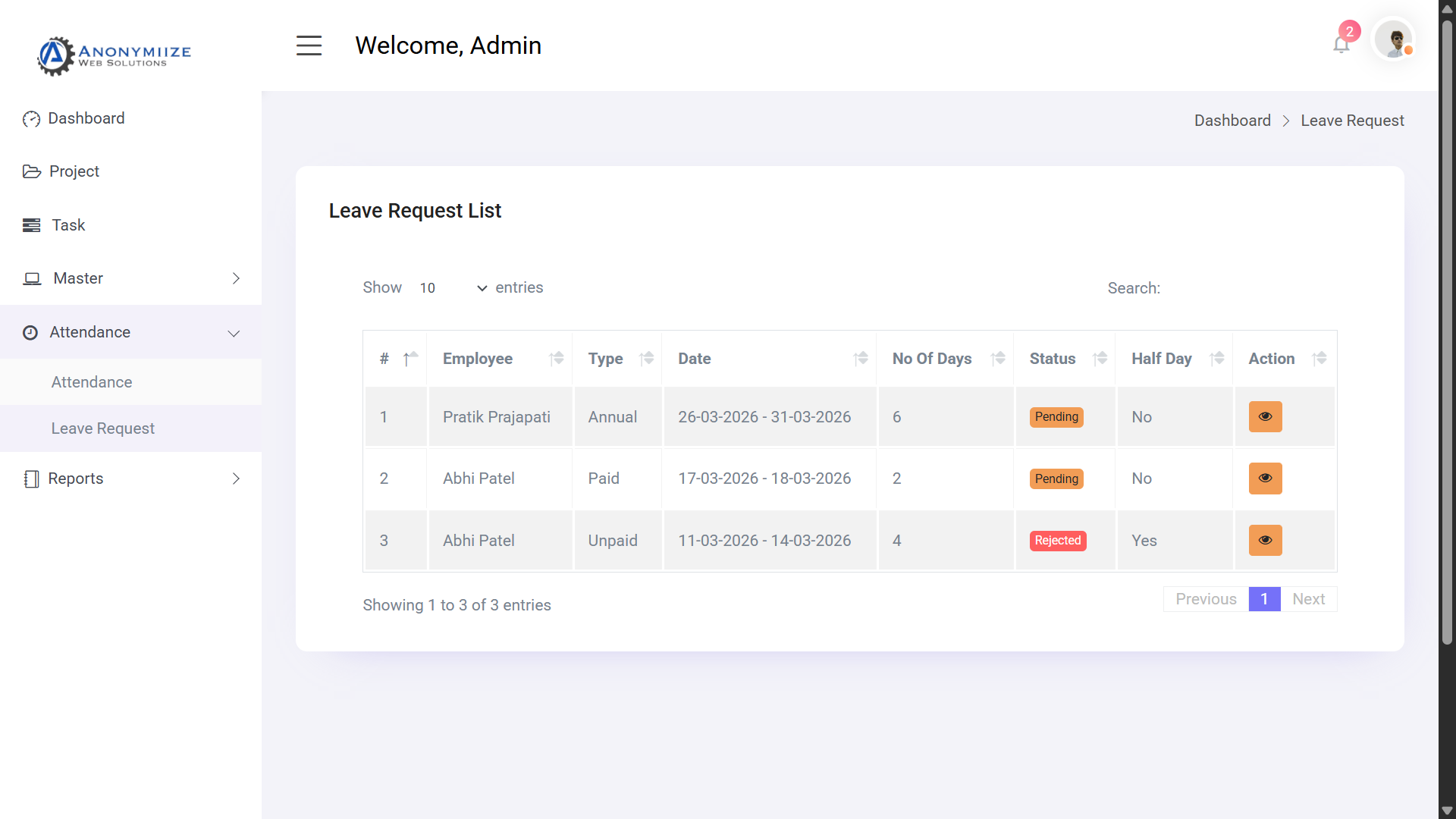Screen dimensions: 1456x819
Task: Sort by Action column
Action: (x=1285, y=359)
